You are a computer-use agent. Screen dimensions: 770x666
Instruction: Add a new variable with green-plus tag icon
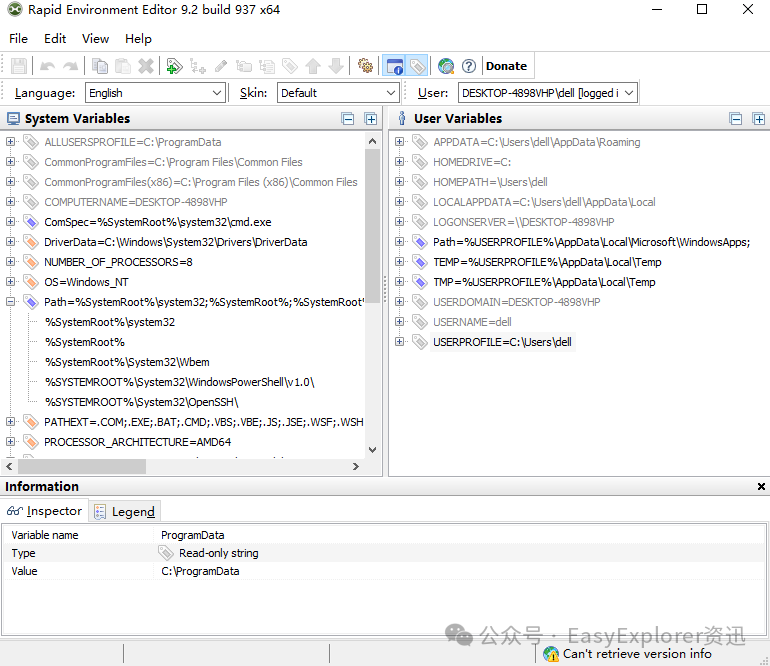174,66
